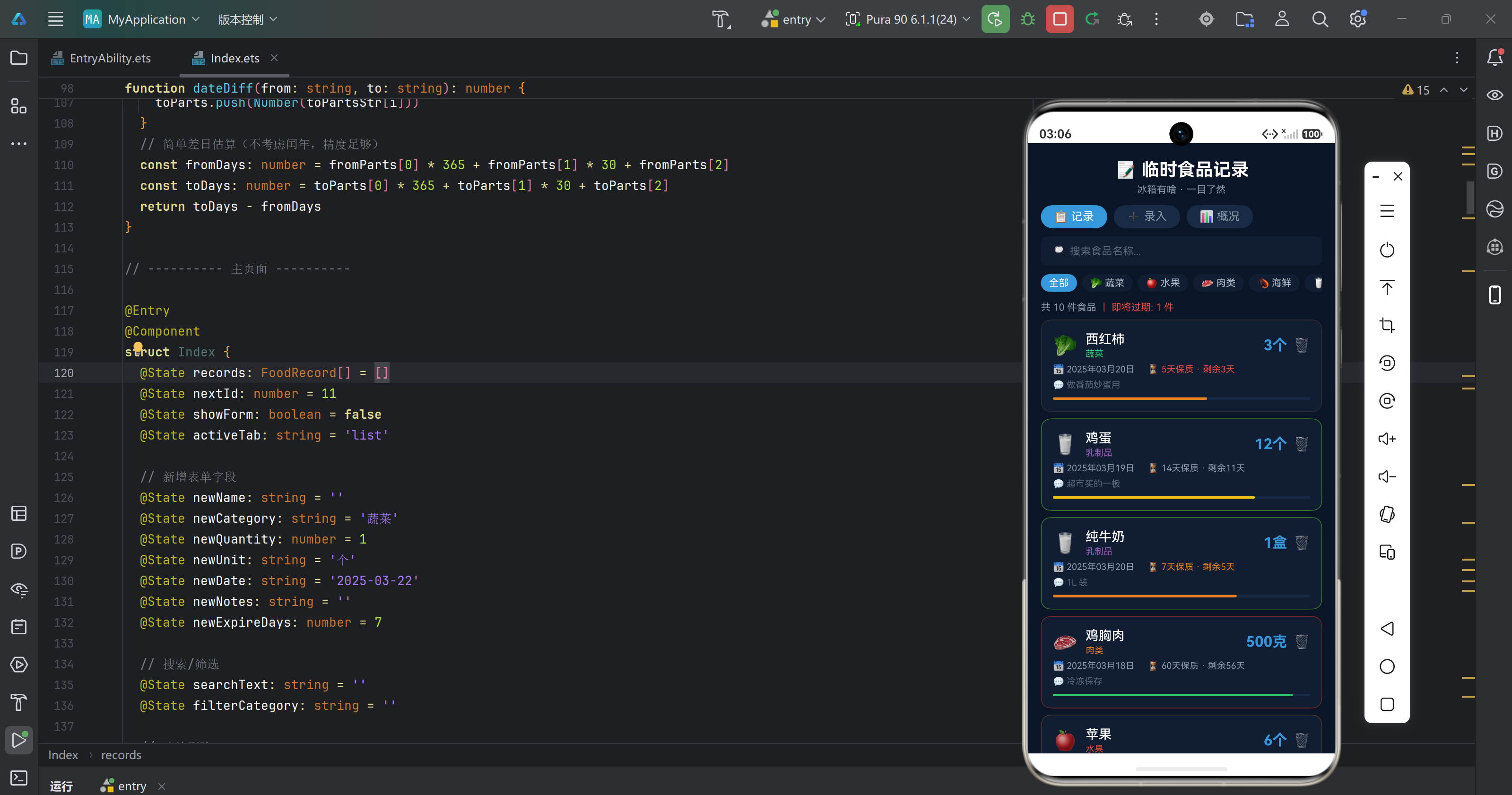The width and height of the screenshot is (1512, 795).
Task: Increase emulator volume
Action: (1386, 439)
